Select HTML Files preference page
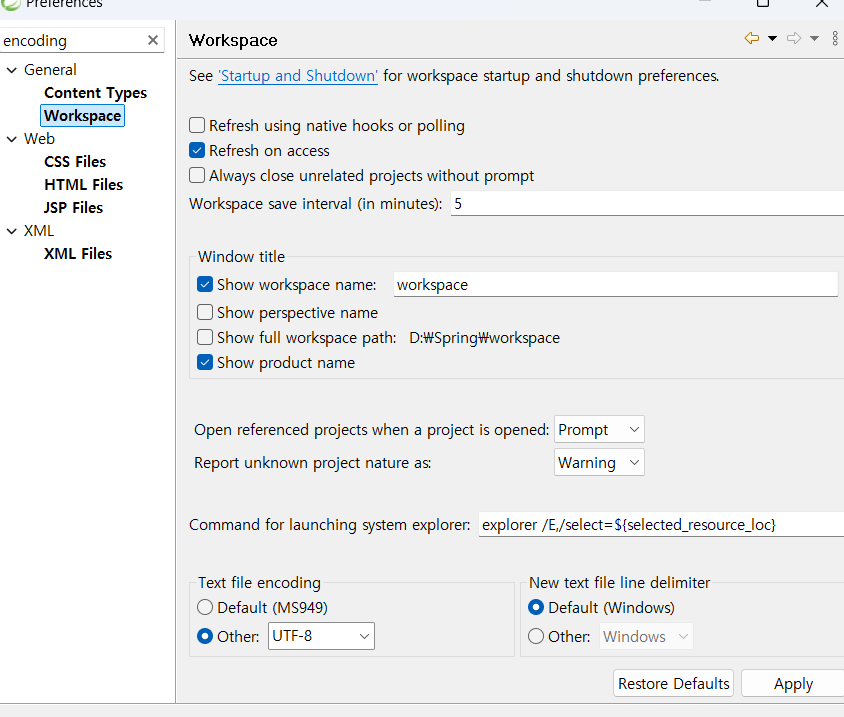 click(83, 185)
